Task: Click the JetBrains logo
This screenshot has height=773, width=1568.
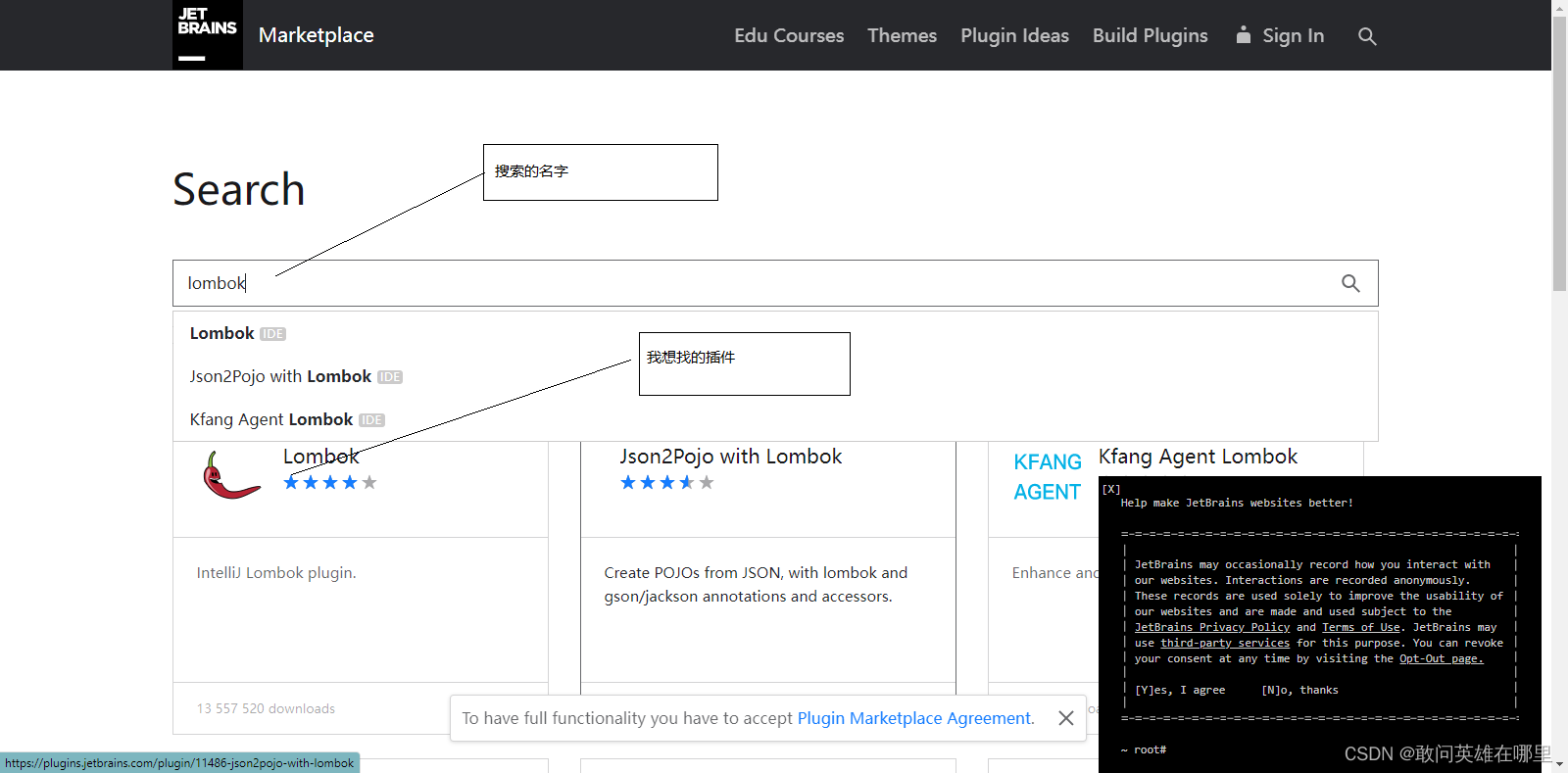Action: tap(208, 34)
